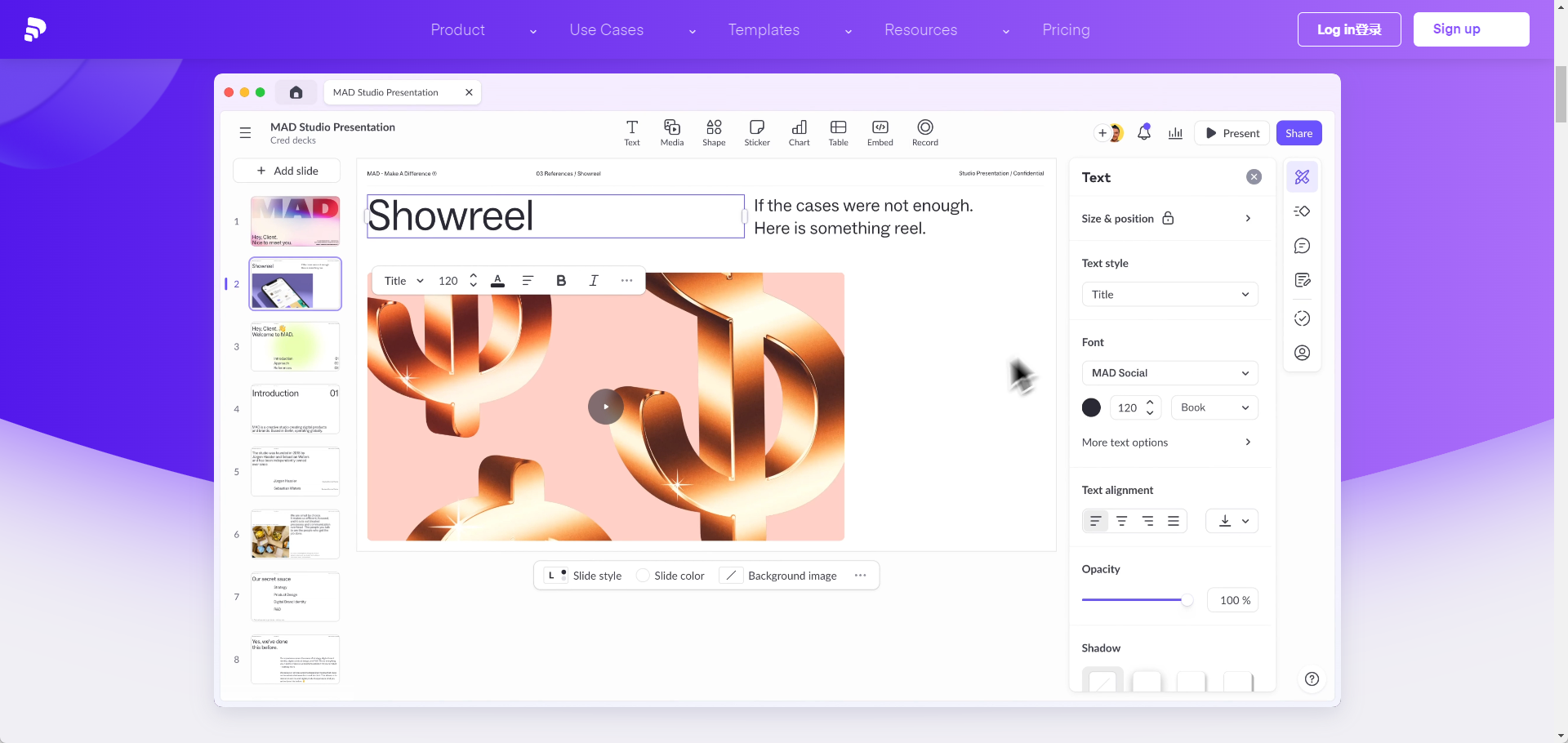This screenshot has width=1568, height=743.
Task: Open the MAD Social font dropdown
Action: pos(1169,373)
